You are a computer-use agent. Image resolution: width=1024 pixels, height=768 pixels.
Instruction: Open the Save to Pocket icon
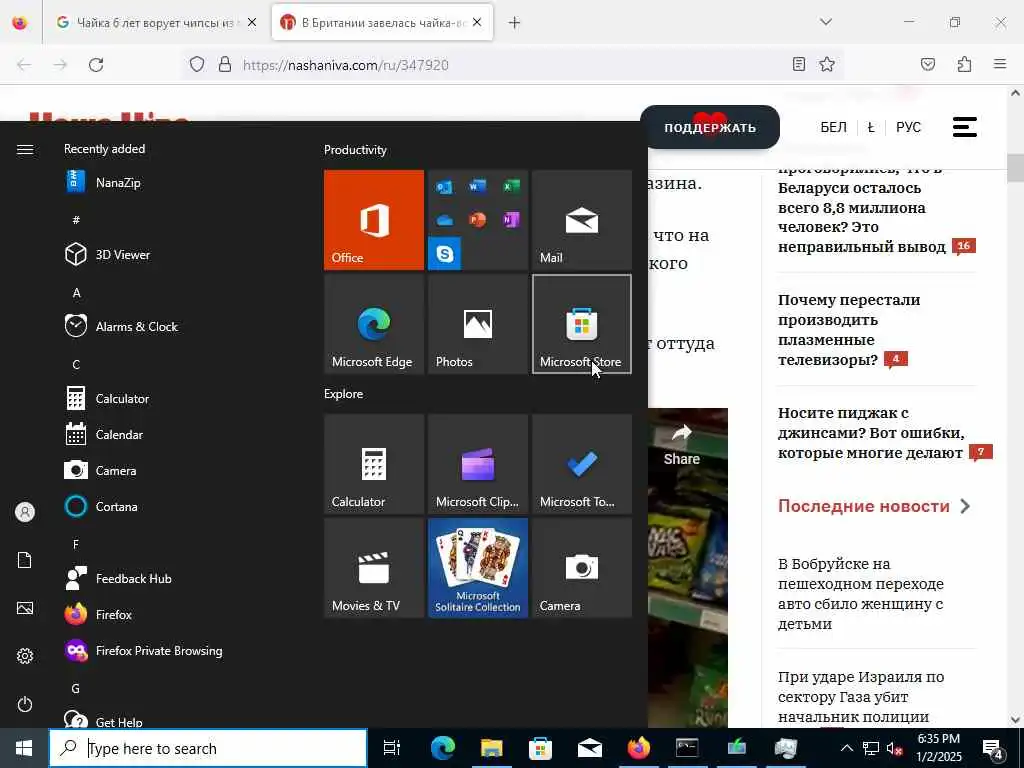click(x=928, y=64)
